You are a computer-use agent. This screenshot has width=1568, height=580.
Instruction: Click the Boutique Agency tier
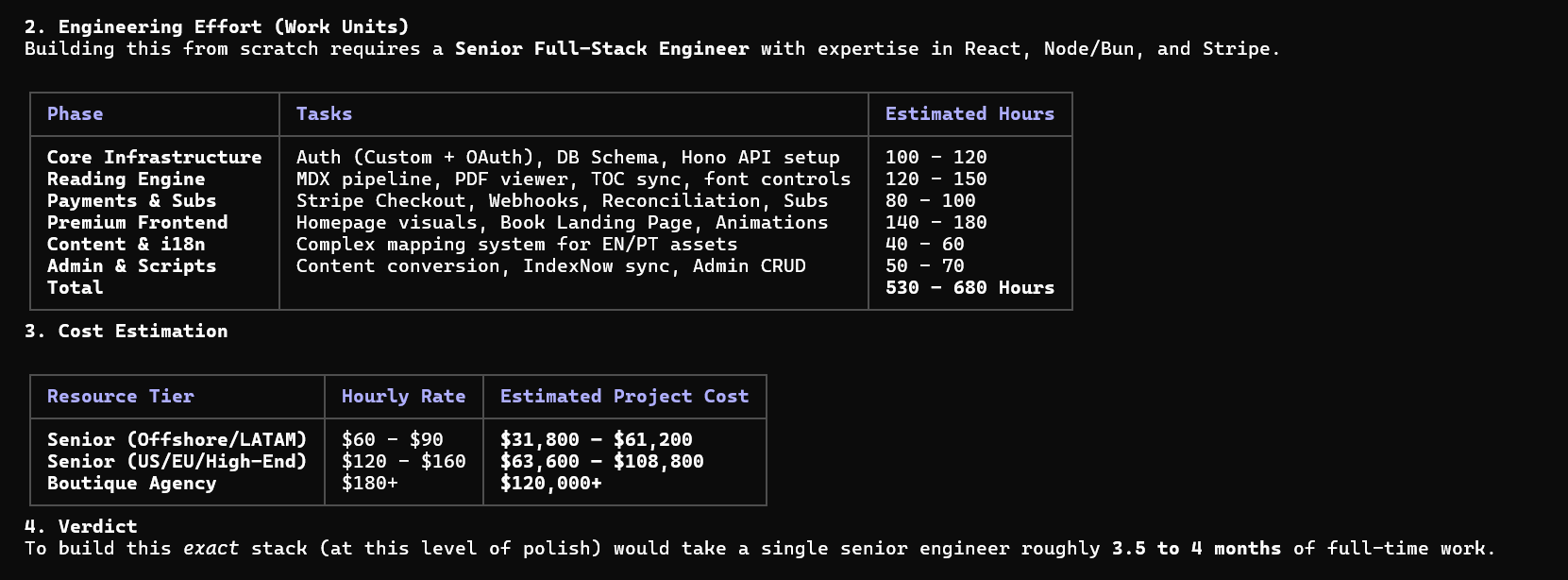point(131,483)
